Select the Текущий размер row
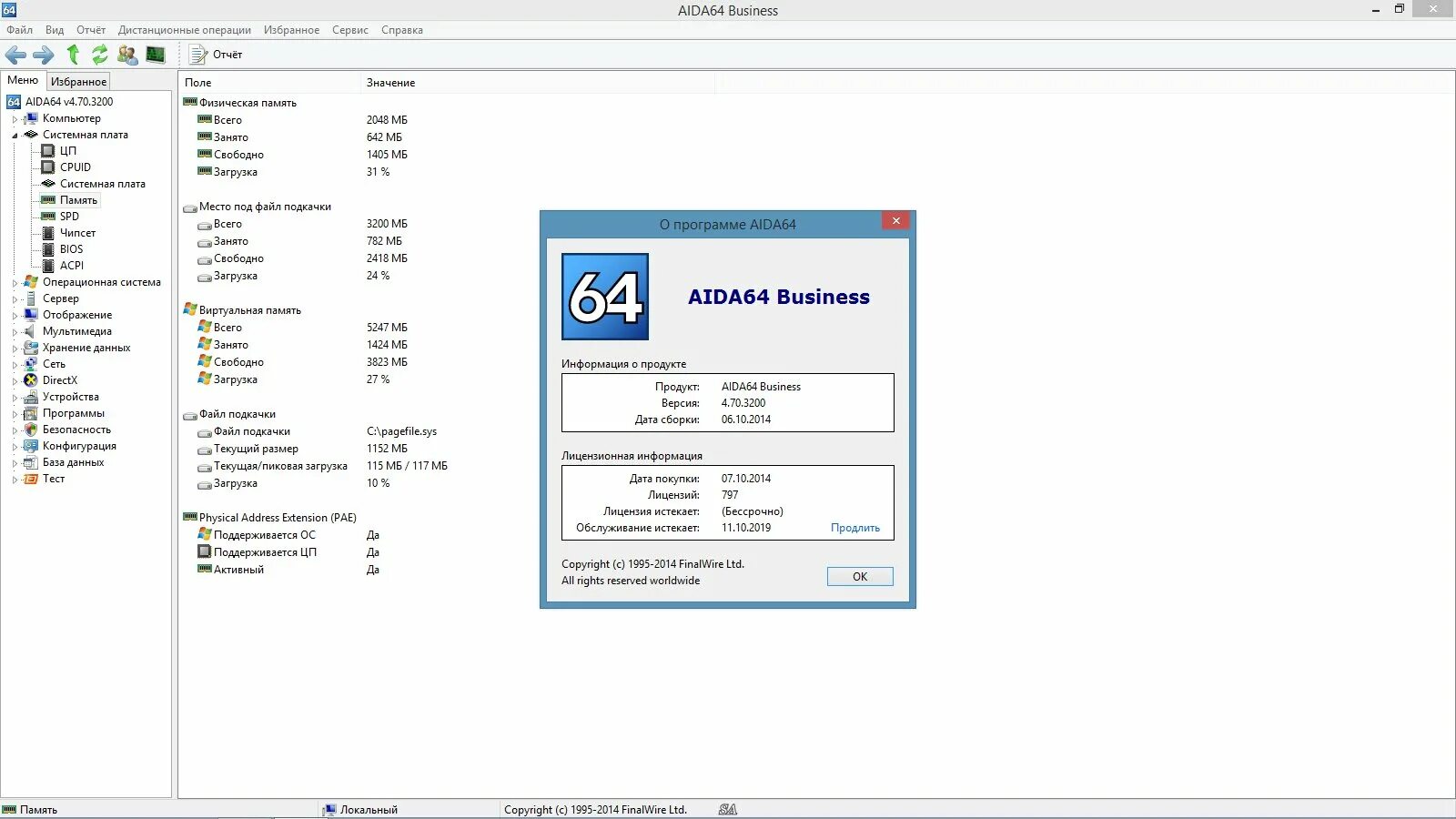Viewport: 1456px width, 819px height. (302, 449)
